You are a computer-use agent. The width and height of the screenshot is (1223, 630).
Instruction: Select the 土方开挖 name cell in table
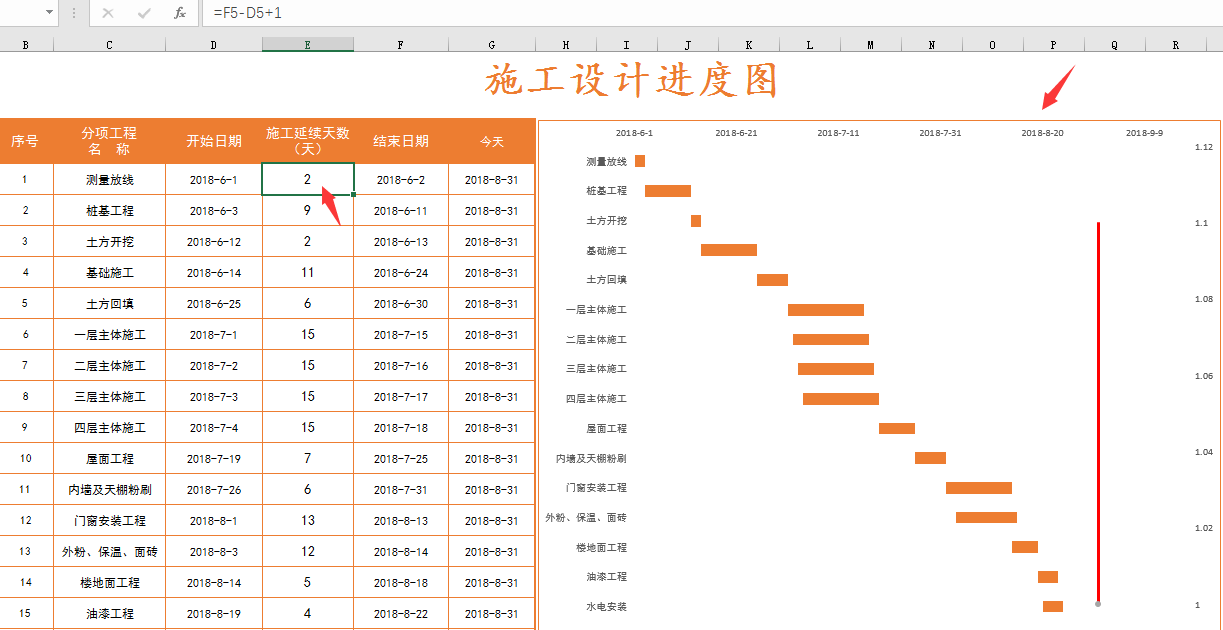coord(109,242)
